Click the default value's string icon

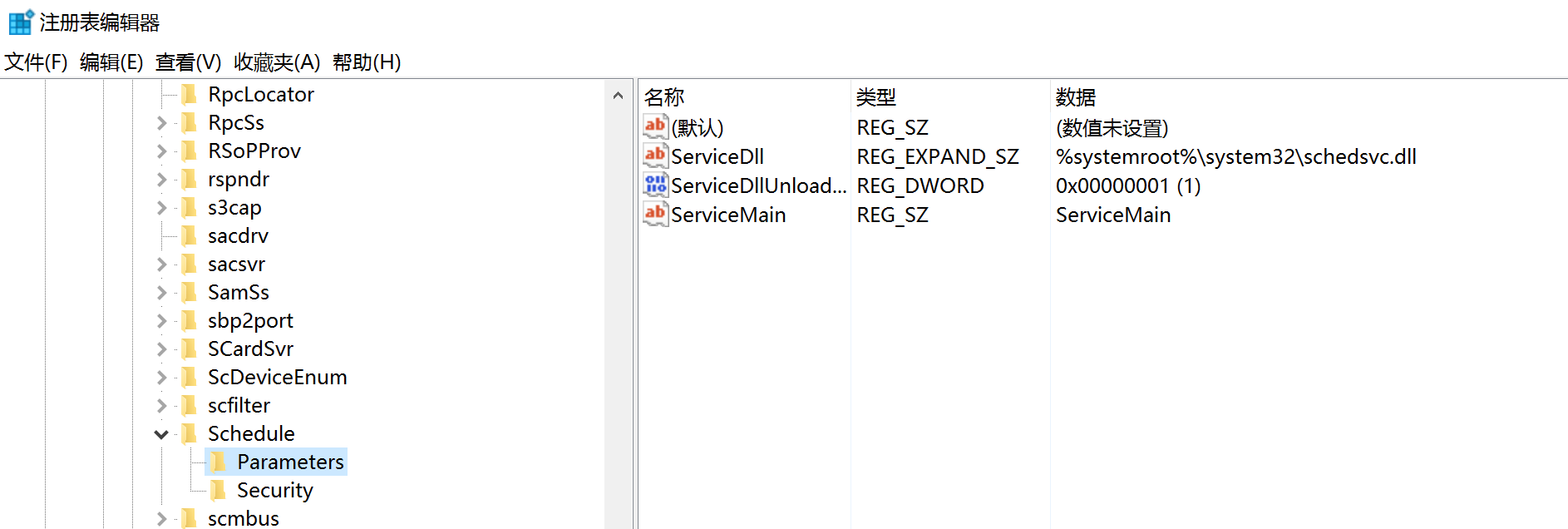point(655,126)
